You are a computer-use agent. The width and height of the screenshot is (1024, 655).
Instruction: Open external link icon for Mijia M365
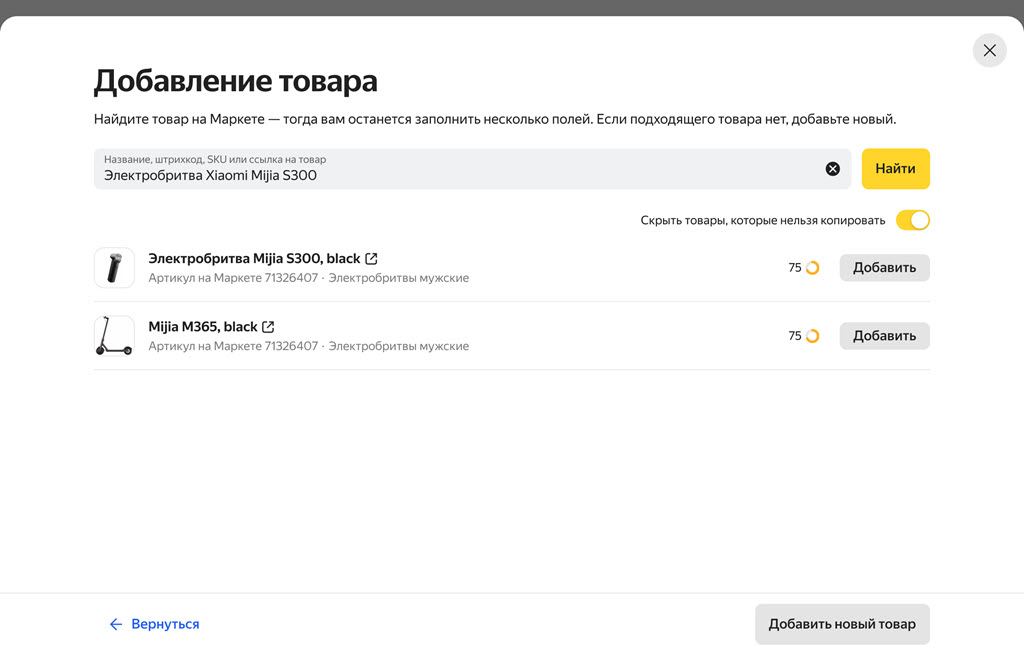[268, 327]
